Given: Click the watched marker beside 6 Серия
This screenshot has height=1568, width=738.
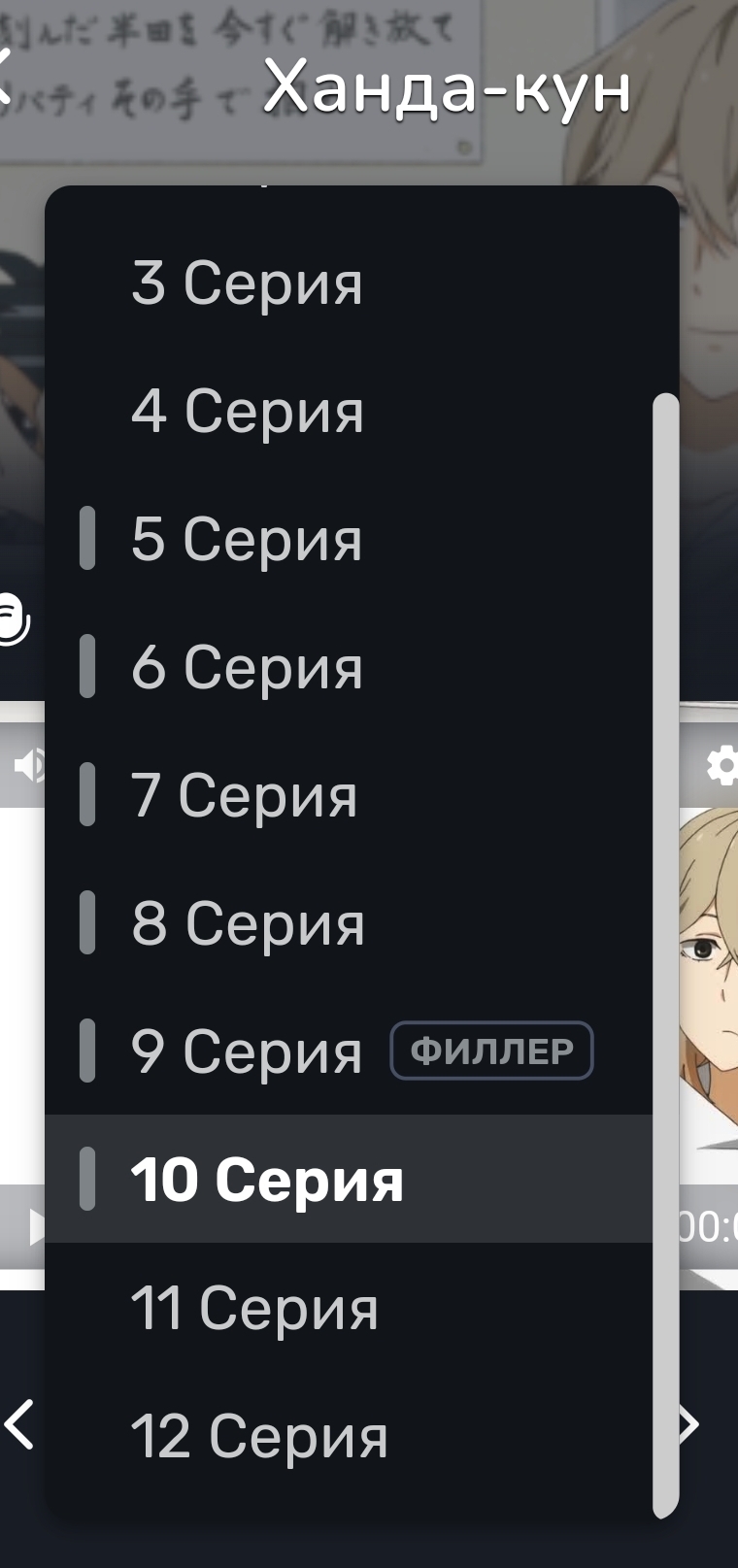Looking at the screenshot, I should click(87, 666).
